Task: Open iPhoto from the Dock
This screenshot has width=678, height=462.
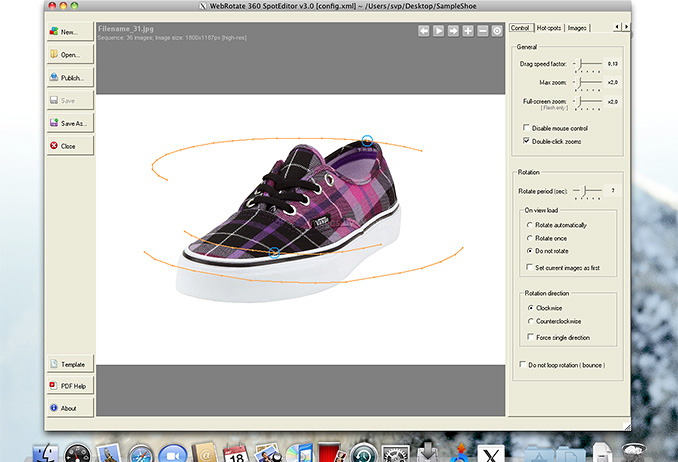Action: pos(268,453)
